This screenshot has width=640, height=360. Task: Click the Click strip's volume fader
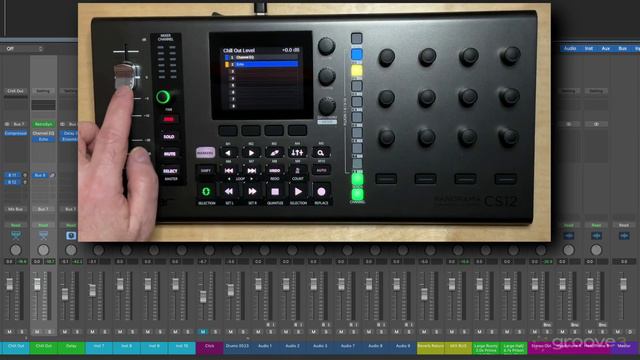click(203, 297)
